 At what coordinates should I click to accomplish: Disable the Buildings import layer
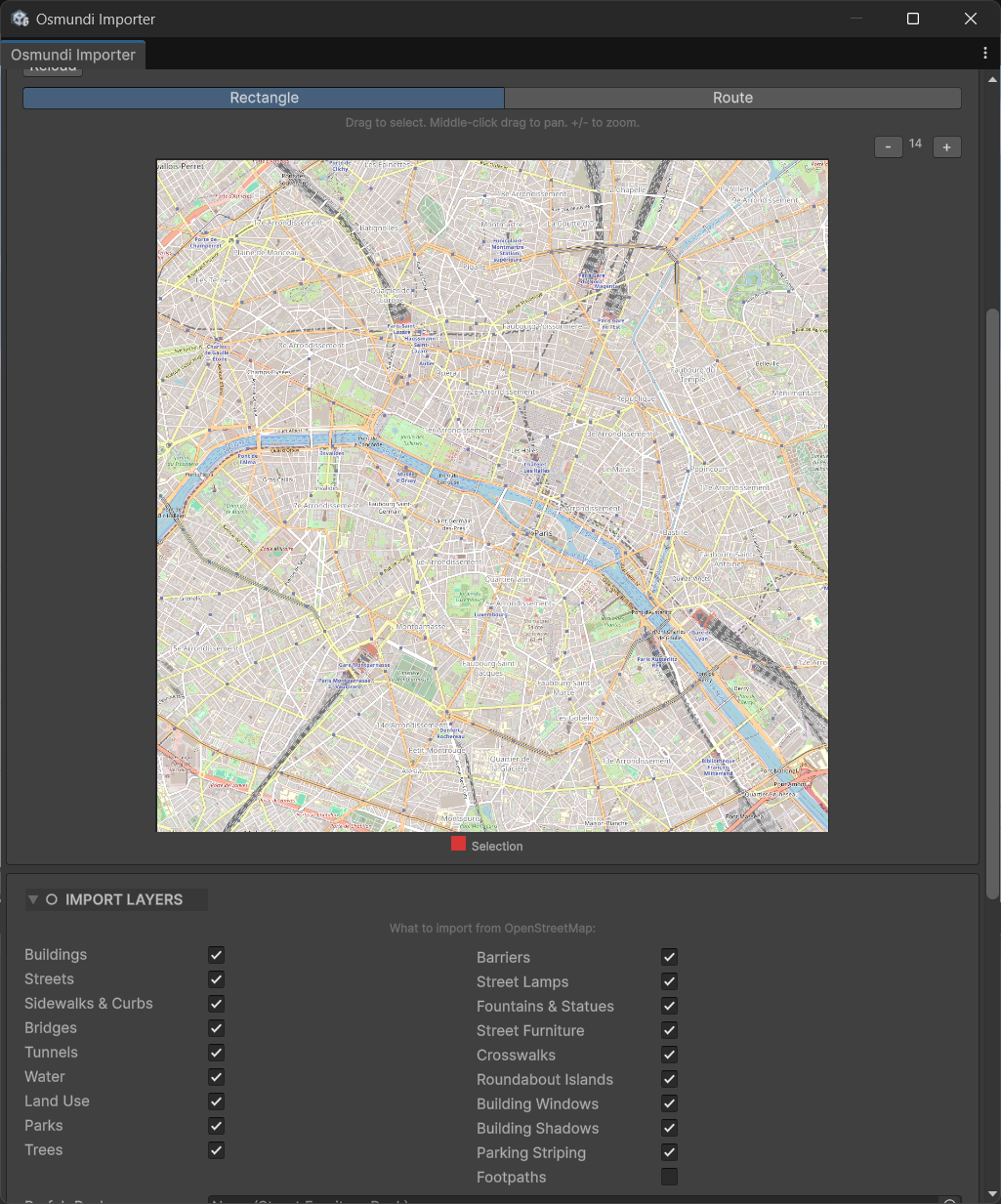click(x=216, y=955)
